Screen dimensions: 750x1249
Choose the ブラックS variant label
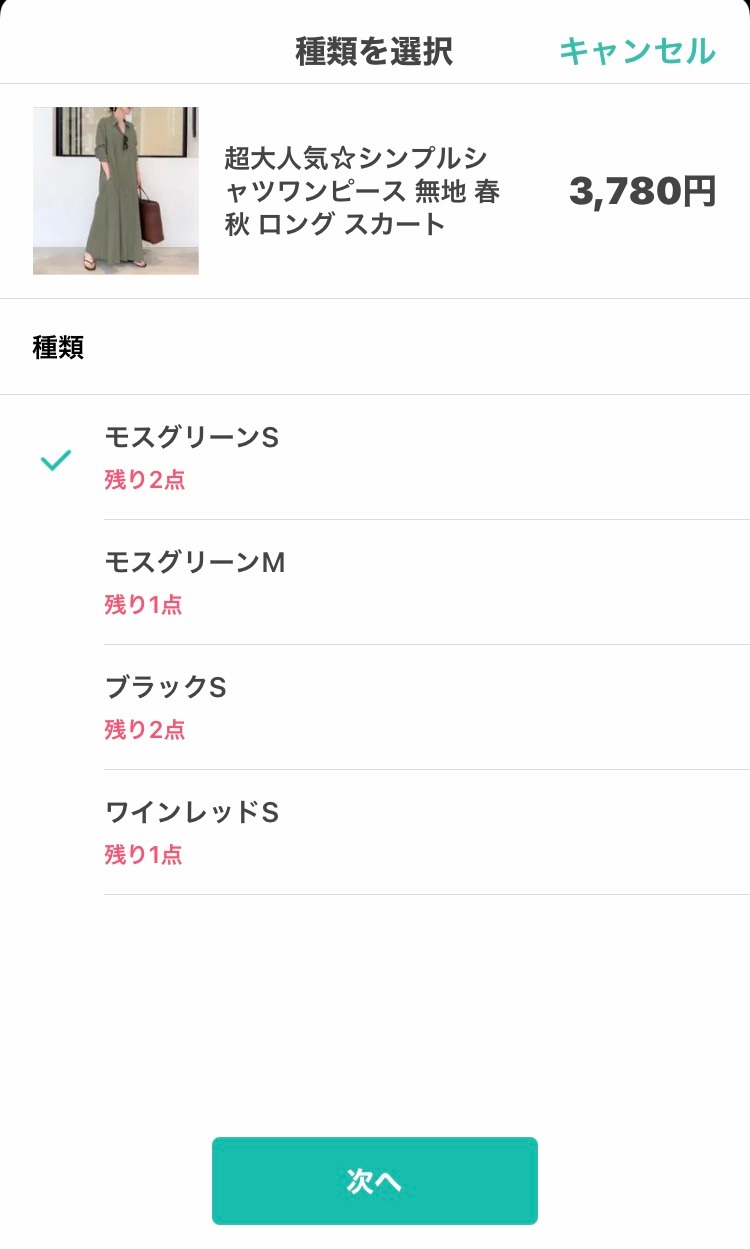click(x=166, y=688)
